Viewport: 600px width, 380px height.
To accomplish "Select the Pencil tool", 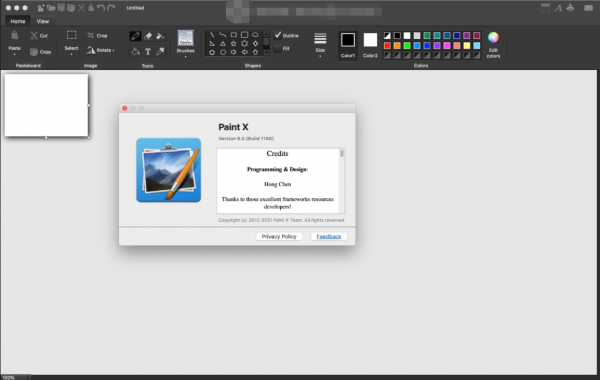I will [x=135, y=36].
